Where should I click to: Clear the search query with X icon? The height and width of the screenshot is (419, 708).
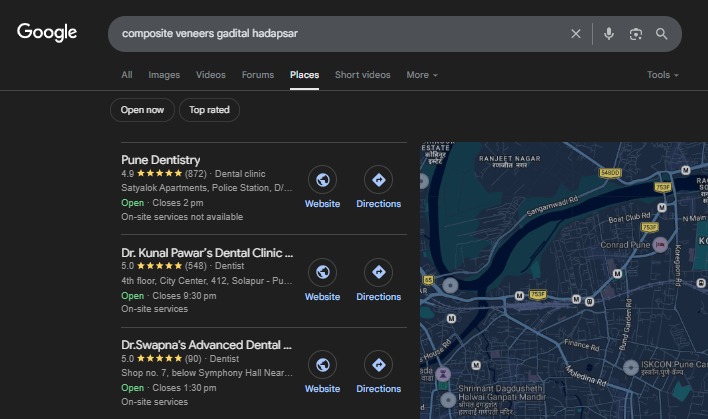pos(576,34)
